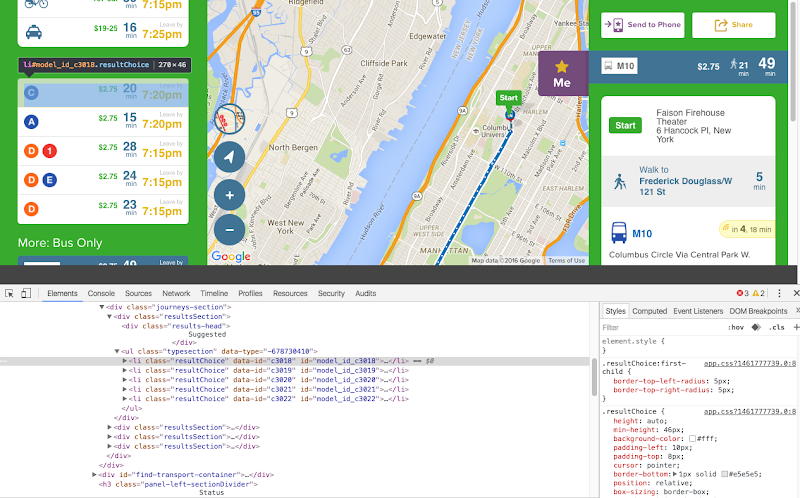Click the DevTools error count indicator

click(742, 293)
